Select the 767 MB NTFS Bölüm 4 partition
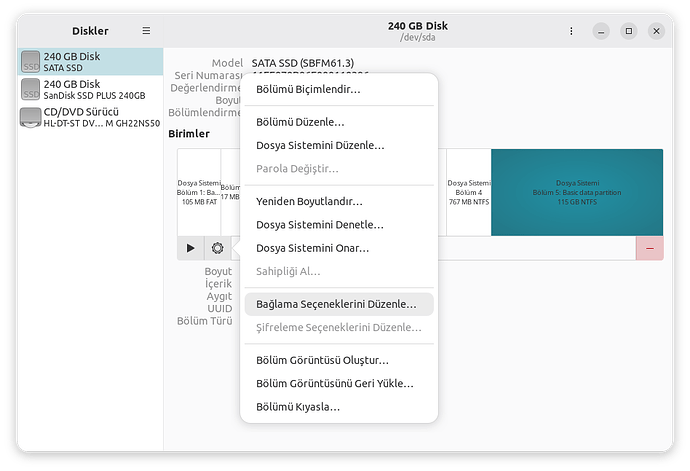 tap(468, 192)
